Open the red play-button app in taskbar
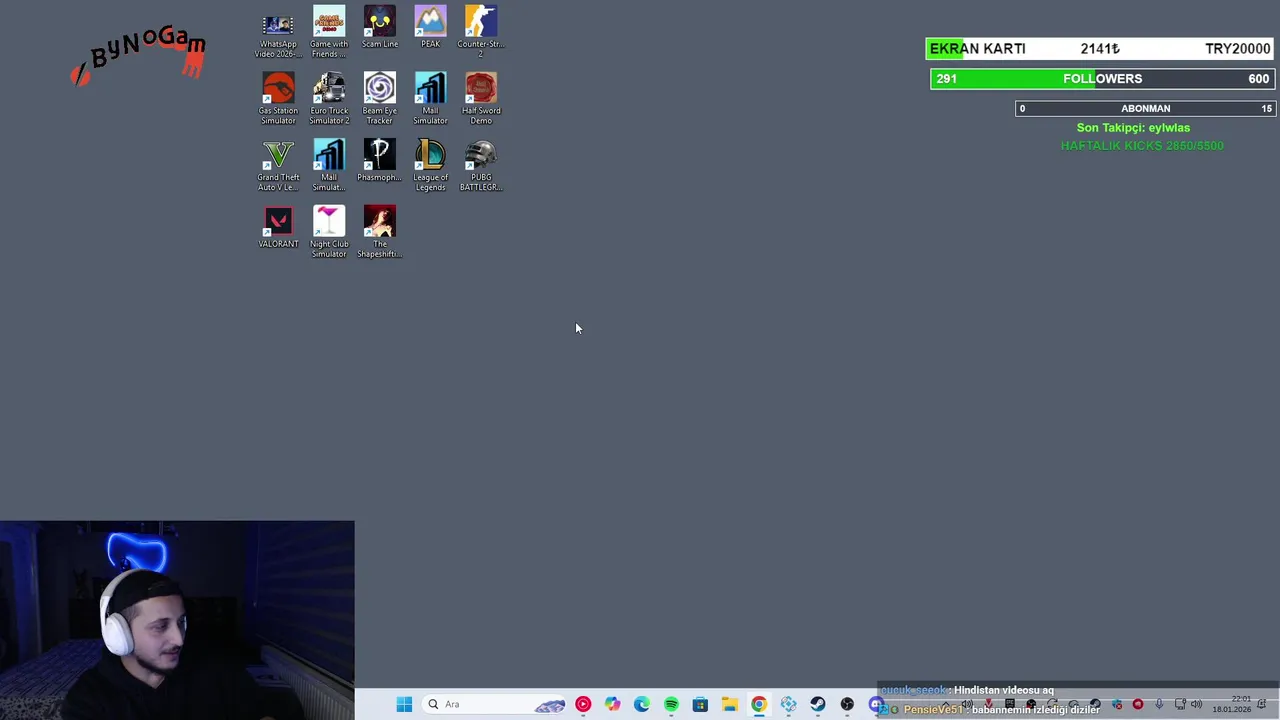Viewport: 1280px width, 720px height. pos(583,704)
